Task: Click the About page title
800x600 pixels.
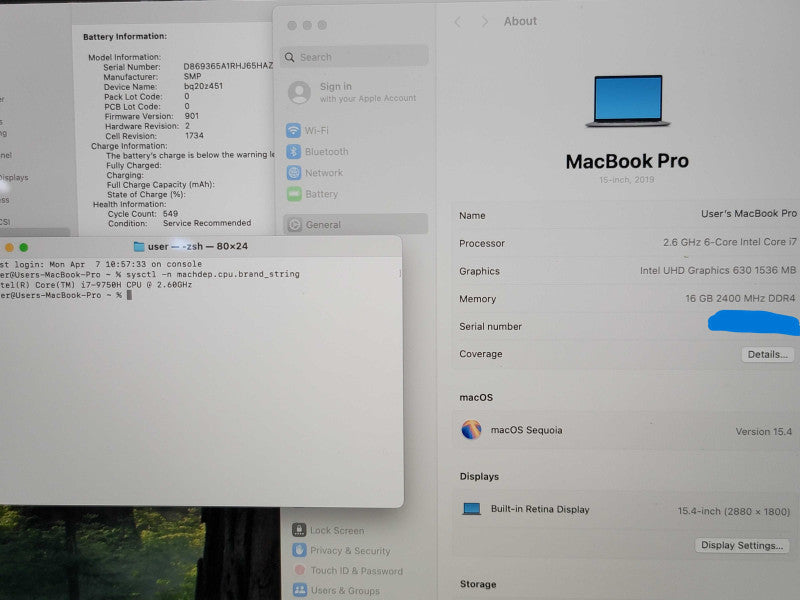Action: 520,21
